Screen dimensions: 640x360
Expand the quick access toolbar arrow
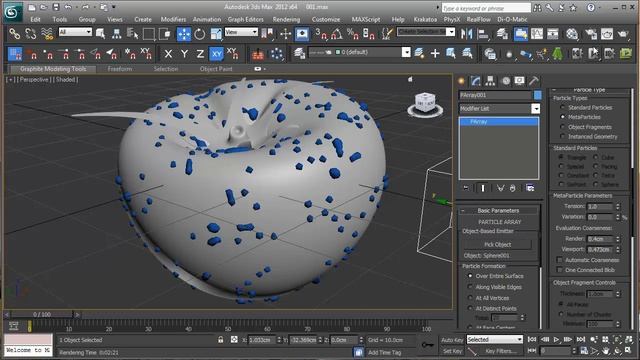click(114, 7)
